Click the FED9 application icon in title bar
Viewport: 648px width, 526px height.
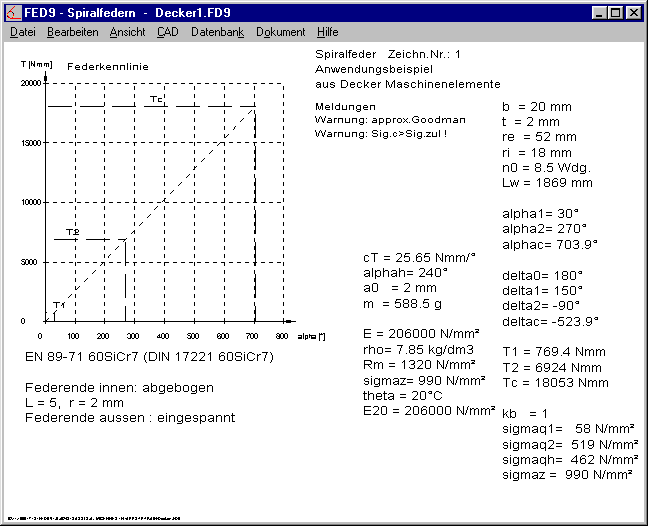tap(14, 12)
